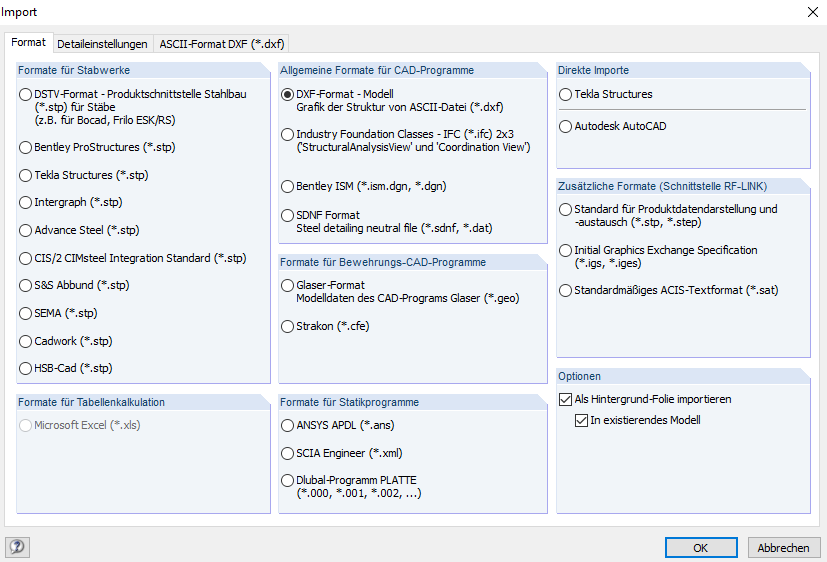Select DSTV-Format Produktschnittstelle Stahlbau option
The height and width of the screenshot is (562, 827).
pos(26,94)
